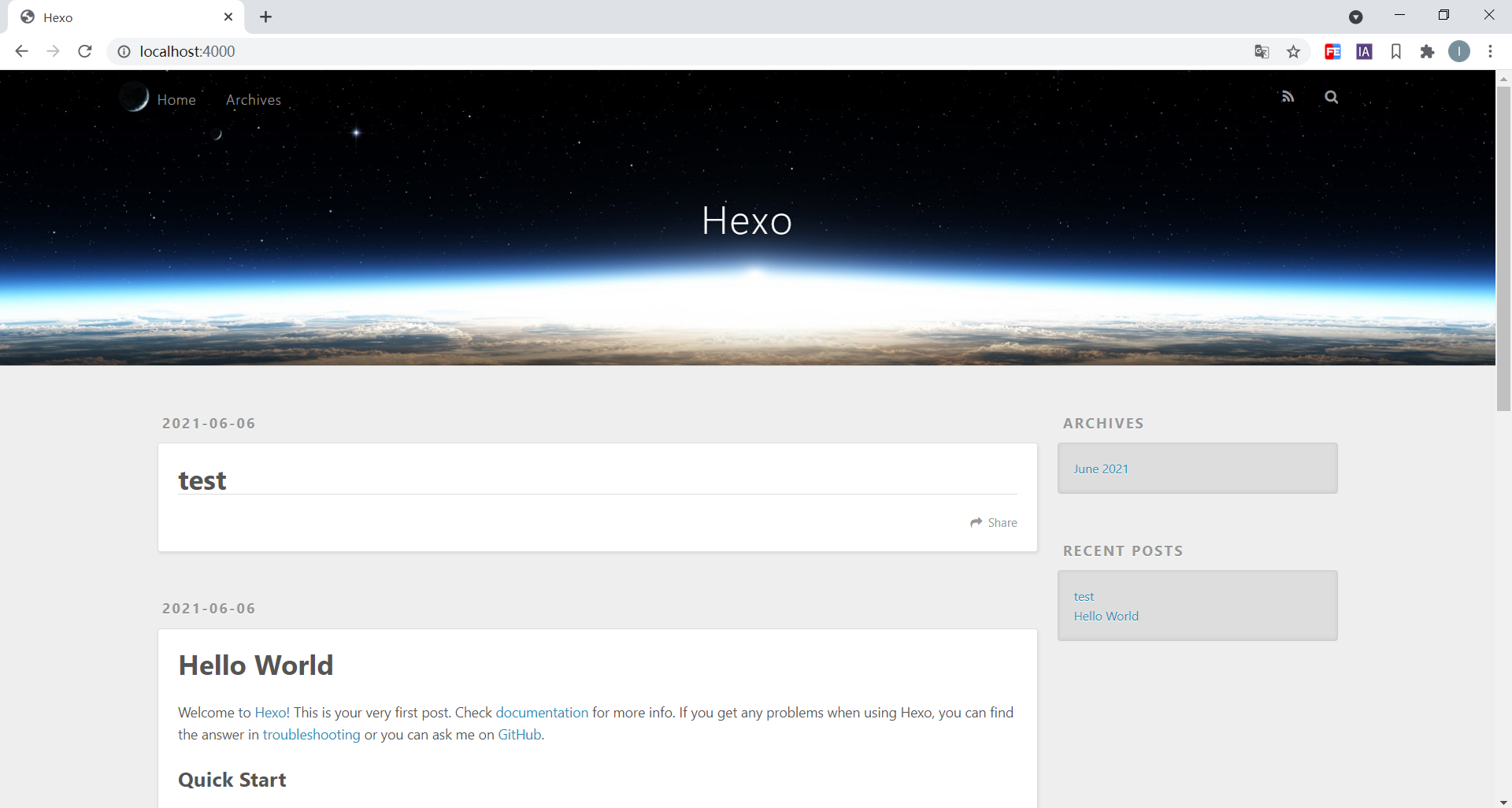Open the 'Hello World' post title

coord(256,665)
